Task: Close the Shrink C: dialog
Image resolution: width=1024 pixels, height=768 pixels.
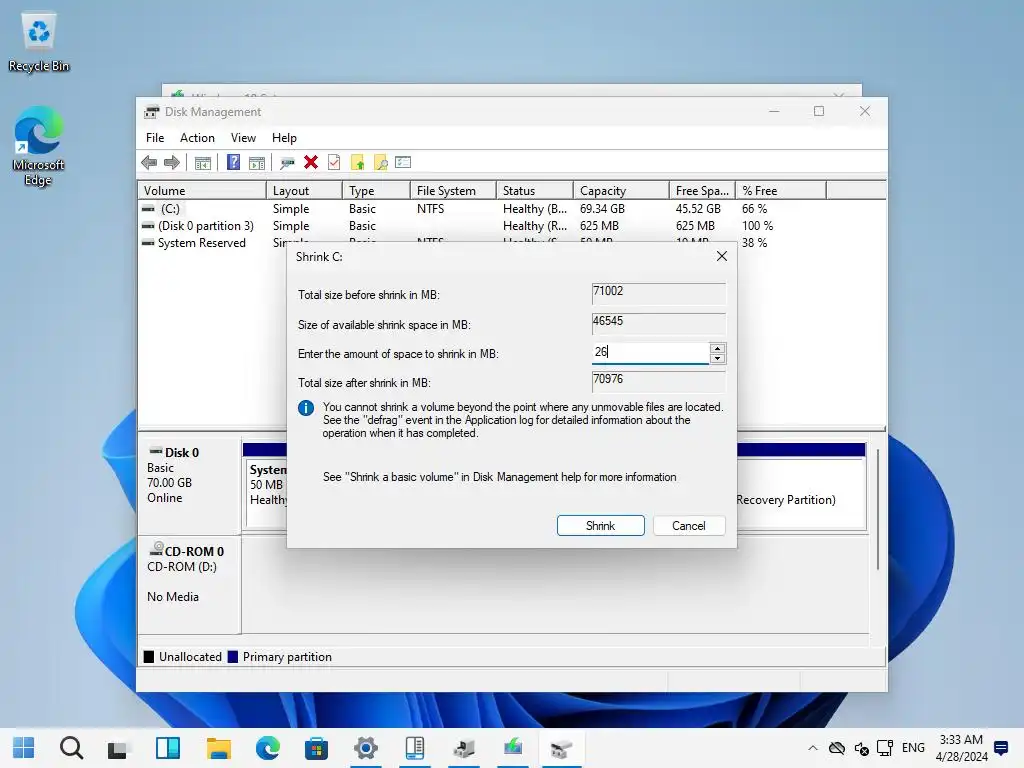Action: pyautogui.click(x=722, y=256)
